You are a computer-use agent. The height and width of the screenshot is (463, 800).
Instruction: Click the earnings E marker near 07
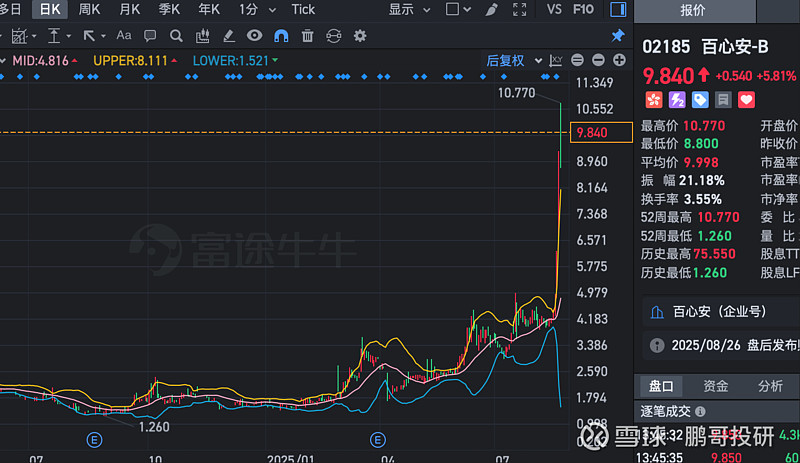(94, 440)
